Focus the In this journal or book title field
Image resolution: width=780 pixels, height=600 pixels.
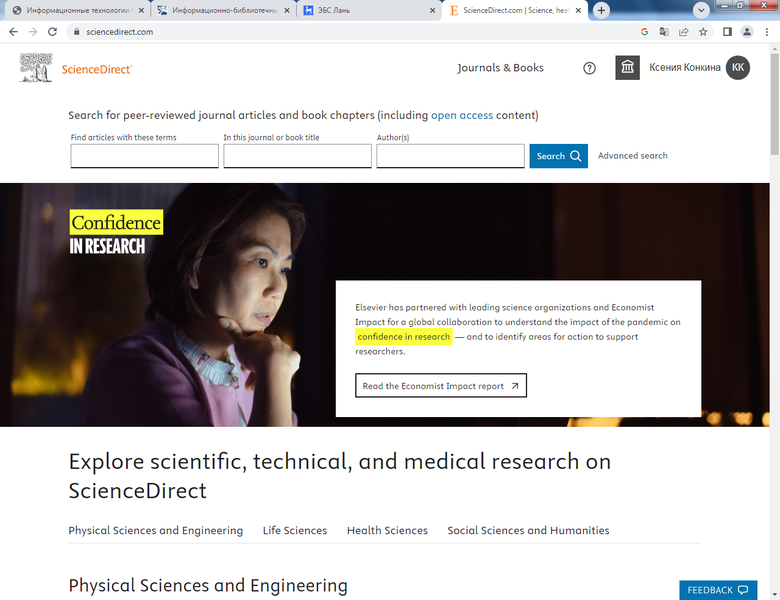tap(297, 156)
